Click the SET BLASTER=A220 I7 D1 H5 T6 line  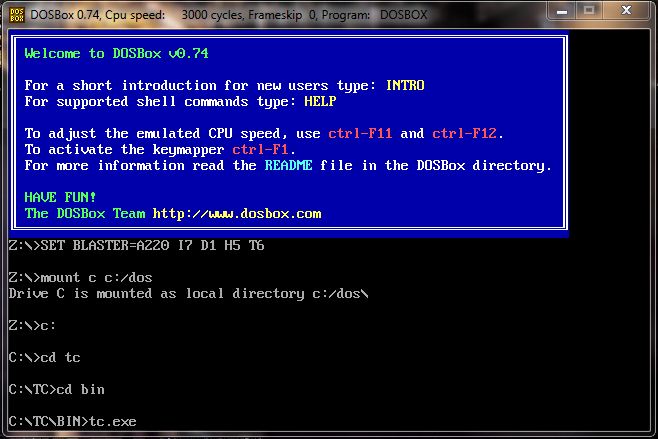pyautogui.click(x=136, y=245)
